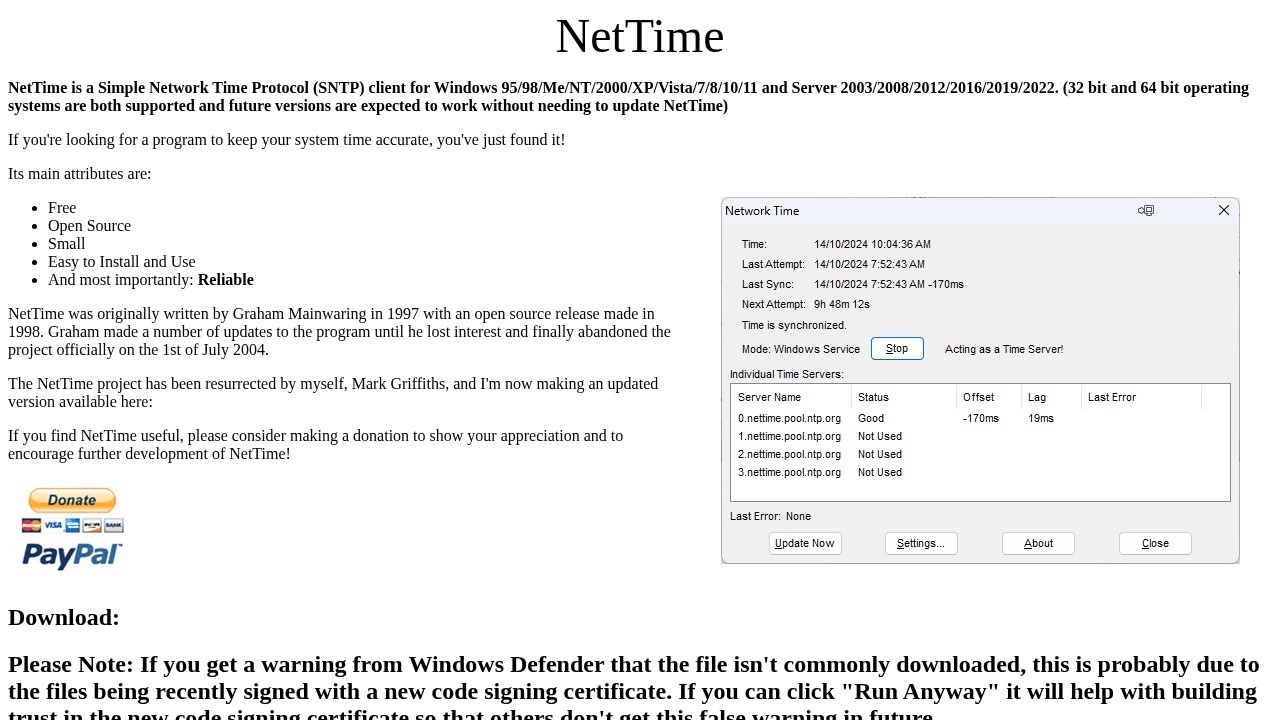Click the Next Attempt value 9h 48m 12s
The image size is (1280, 720).
842,304
